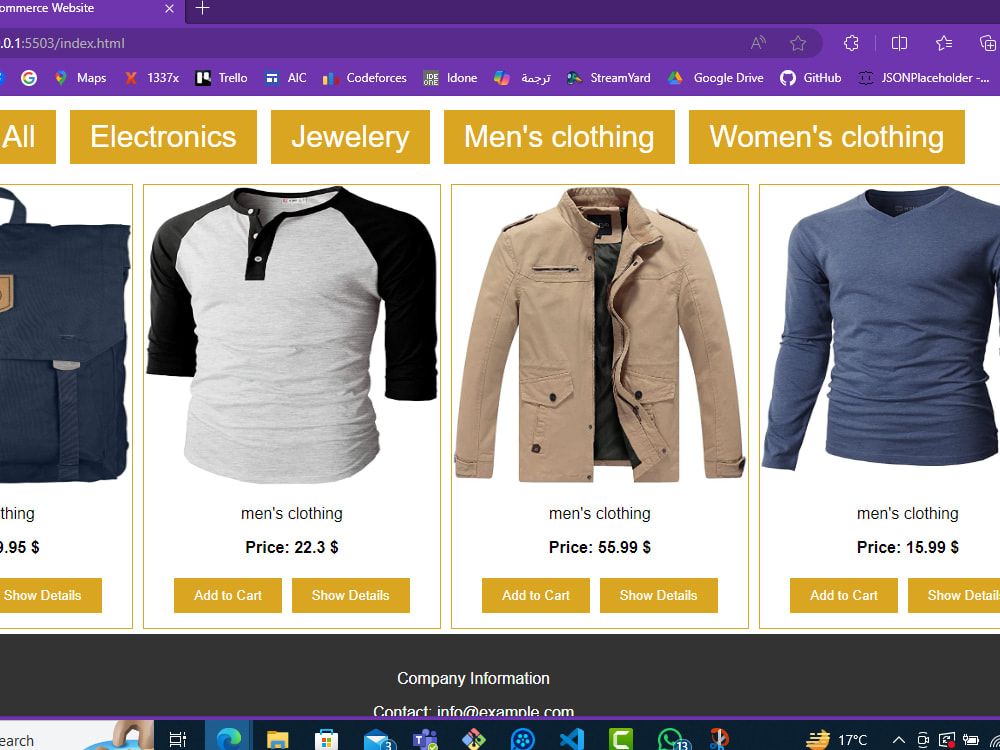Open the Mail app in taskbar
The height and width of the screenshot is (750, 1000).
(x=379, y=739)
